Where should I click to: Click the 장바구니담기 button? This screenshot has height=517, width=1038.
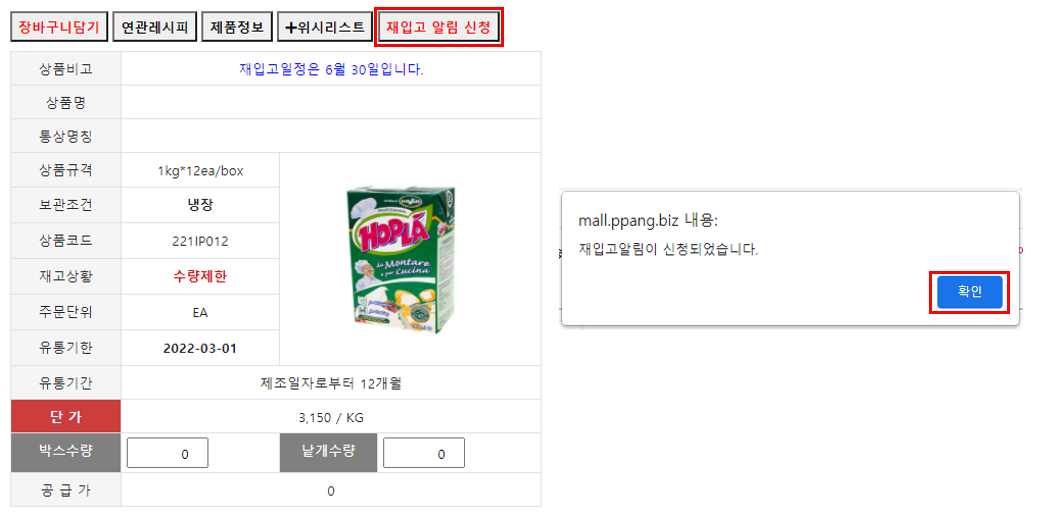pos(59,27)
